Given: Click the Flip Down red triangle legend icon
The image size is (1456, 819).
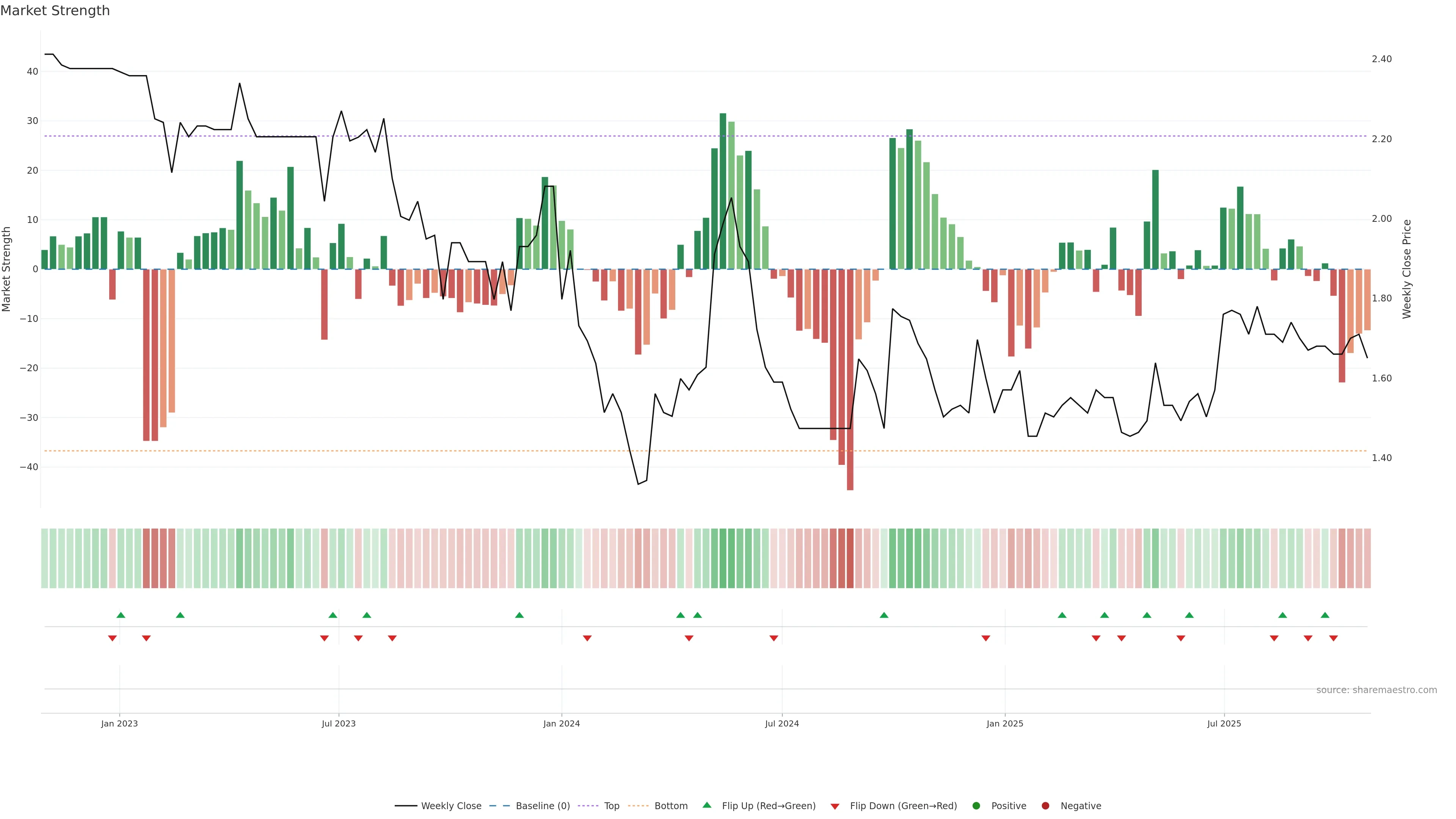Looking at the screenshot, I should (834, 806).
